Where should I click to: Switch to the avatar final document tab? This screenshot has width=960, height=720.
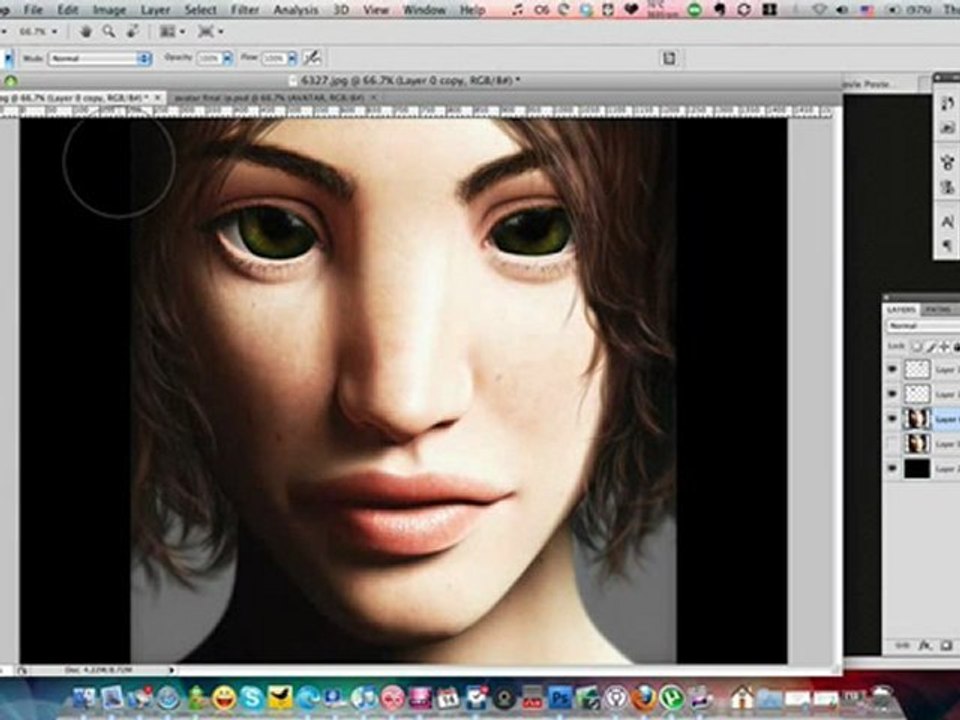(272, 97)
